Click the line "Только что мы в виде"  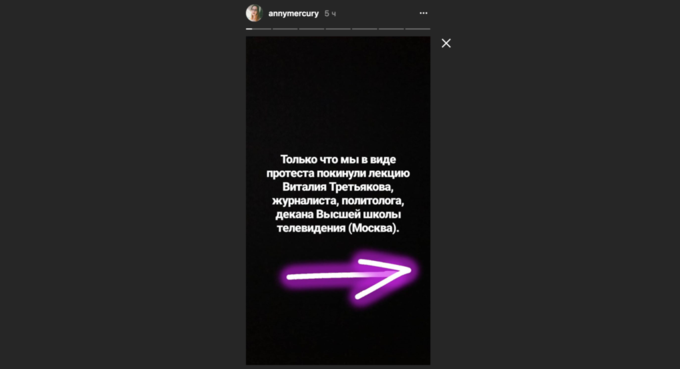338,160
